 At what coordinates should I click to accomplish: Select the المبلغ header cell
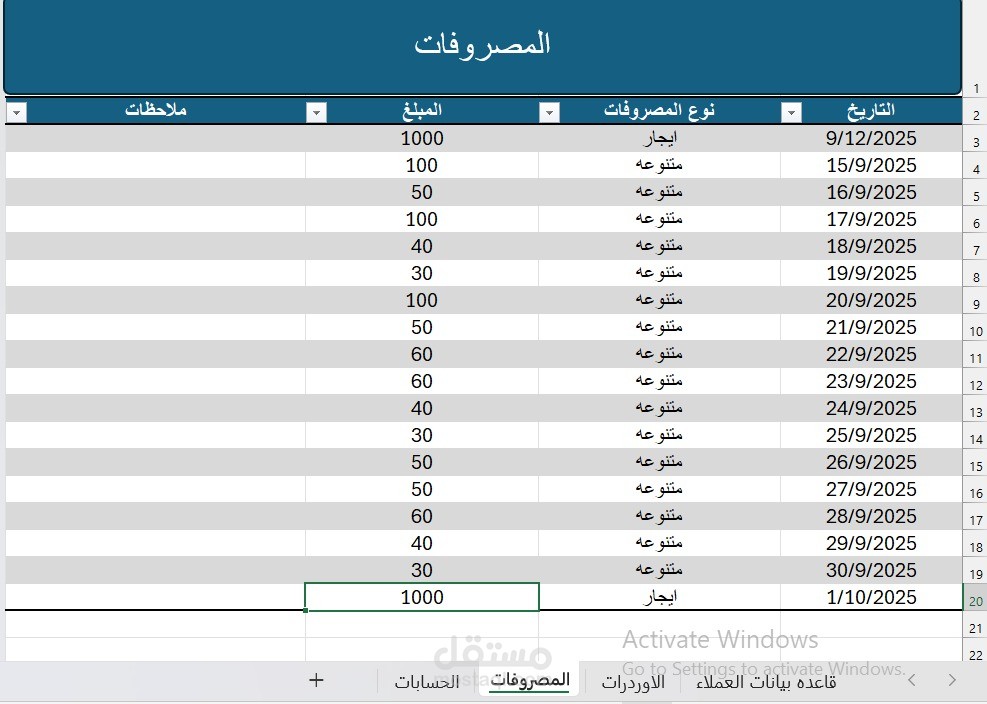coord(422,111)
